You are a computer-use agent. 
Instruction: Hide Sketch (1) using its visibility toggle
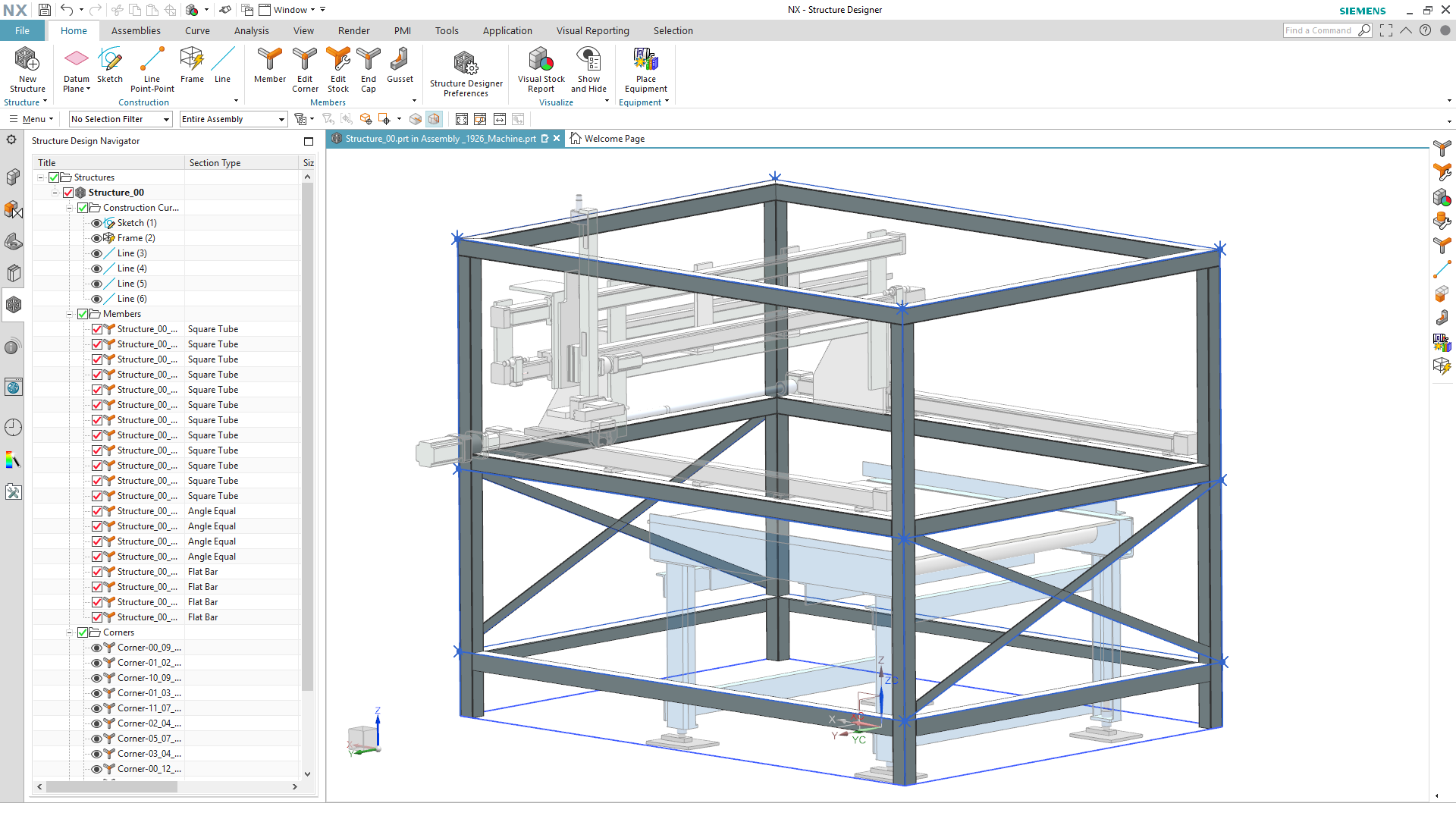[x=97, y=222]
